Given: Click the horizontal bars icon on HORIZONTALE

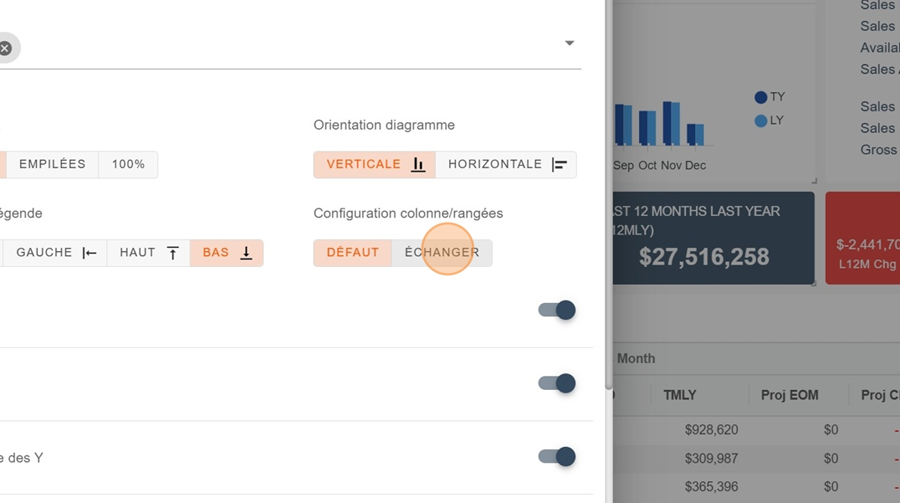Looking at the screenshot, I should tap(560, 165).
